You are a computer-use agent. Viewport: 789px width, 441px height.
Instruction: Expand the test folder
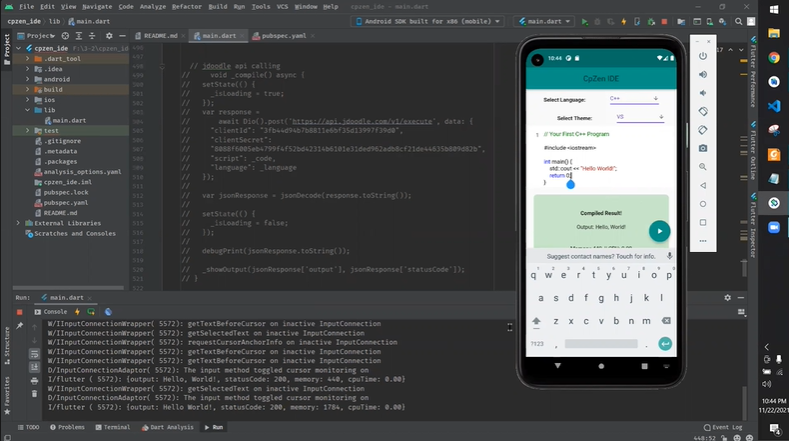coord(27,130)
